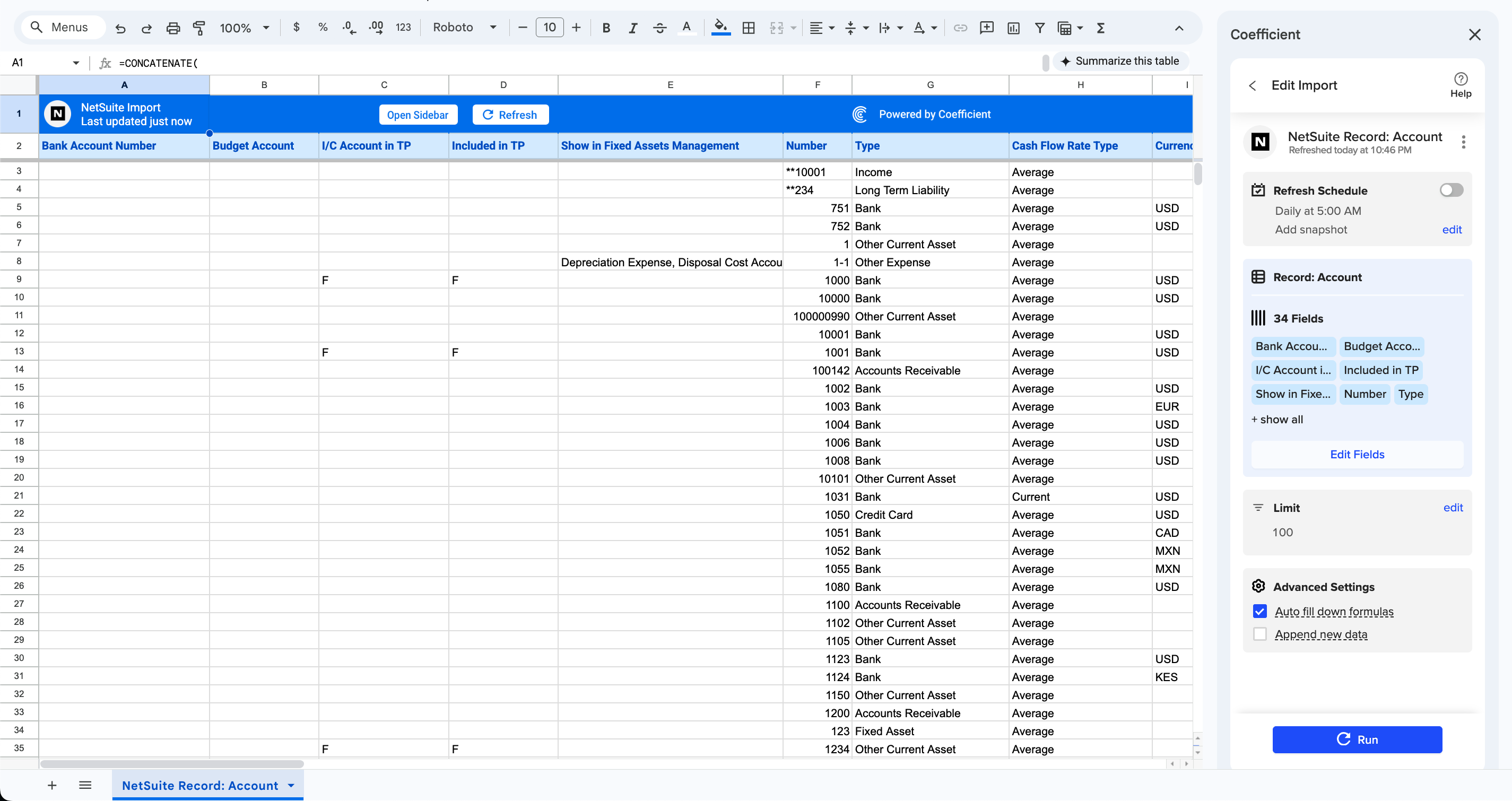Click the create a filter icon
The height and width of the screenshot is (801, 1512).
click(x=1039, y=28)
